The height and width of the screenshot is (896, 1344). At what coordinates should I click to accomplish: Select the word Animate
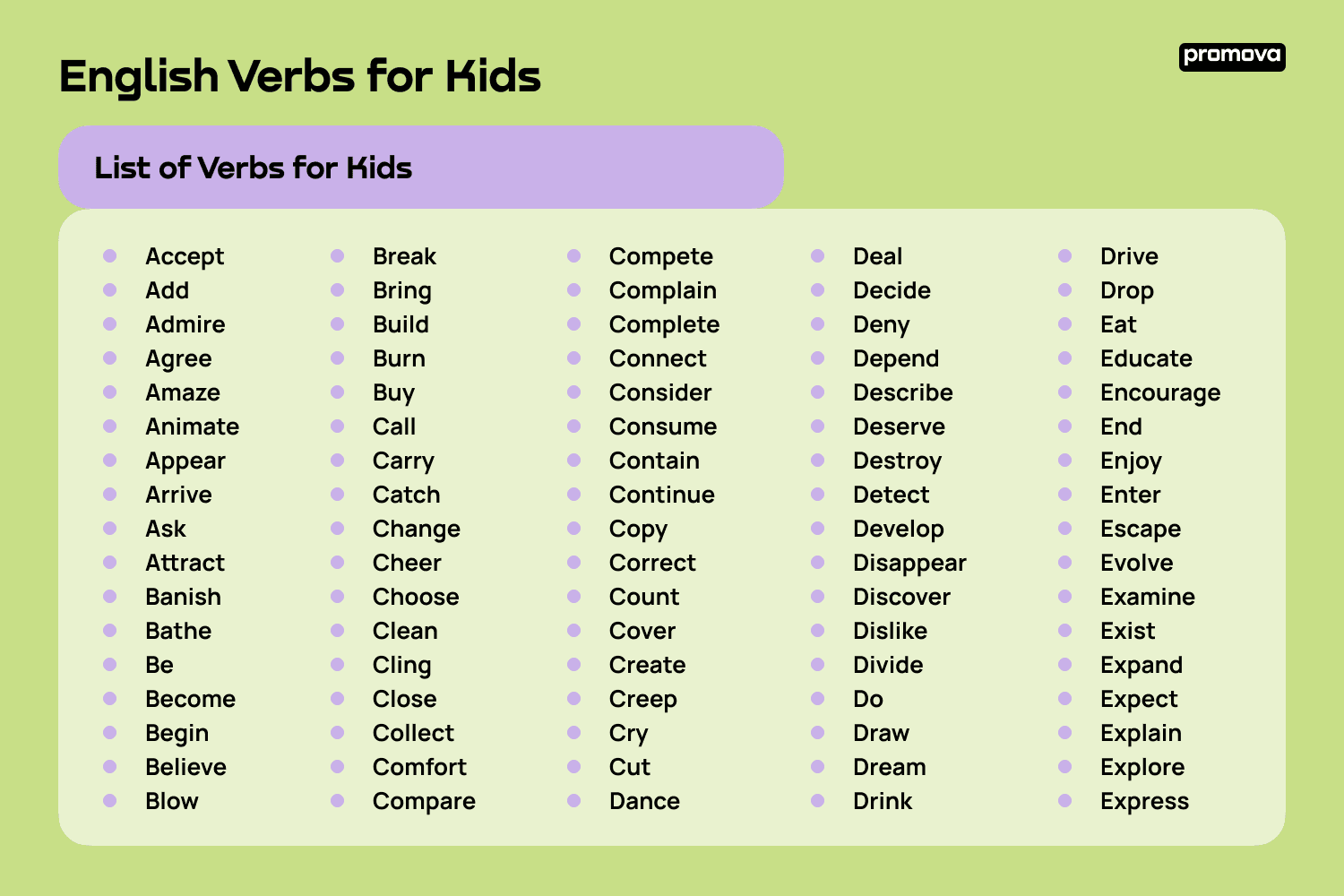pyautogui.click(x=193, y=426)
